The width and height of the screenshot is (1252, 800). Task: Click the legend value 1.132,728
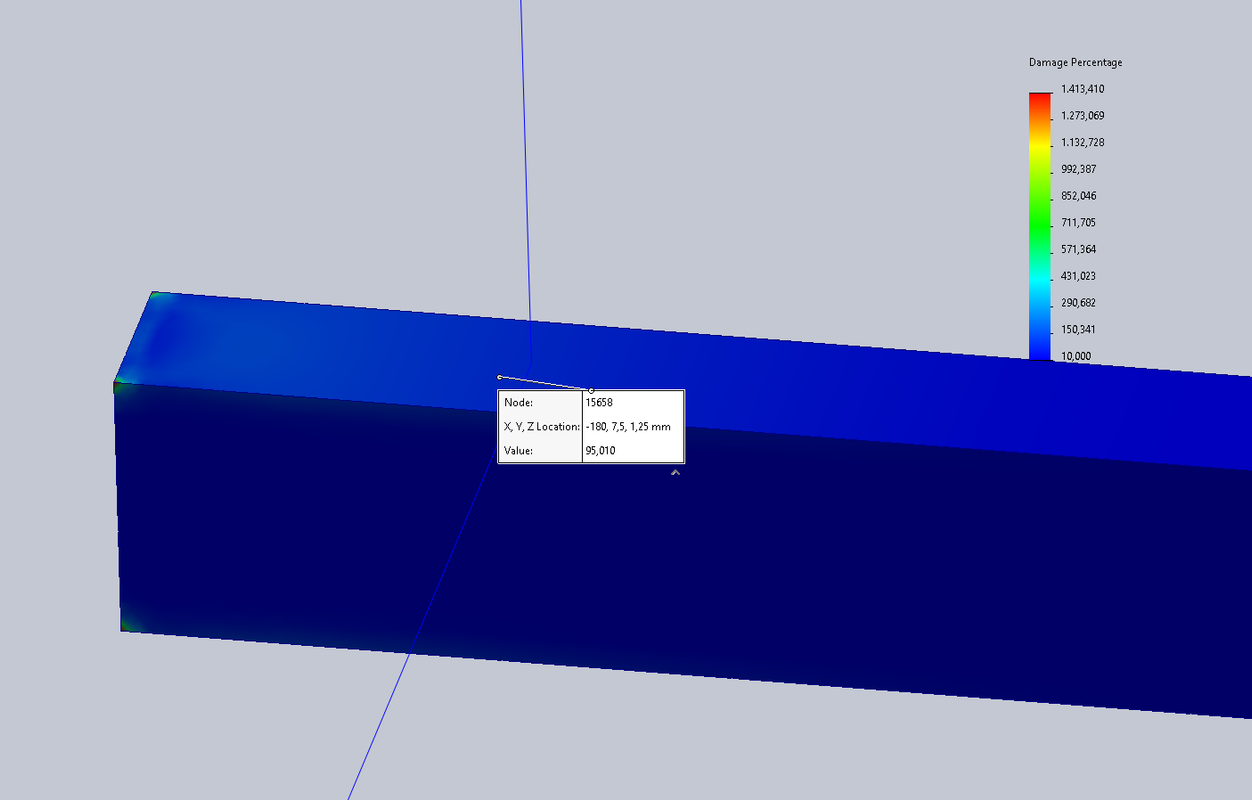[1083, 142]
